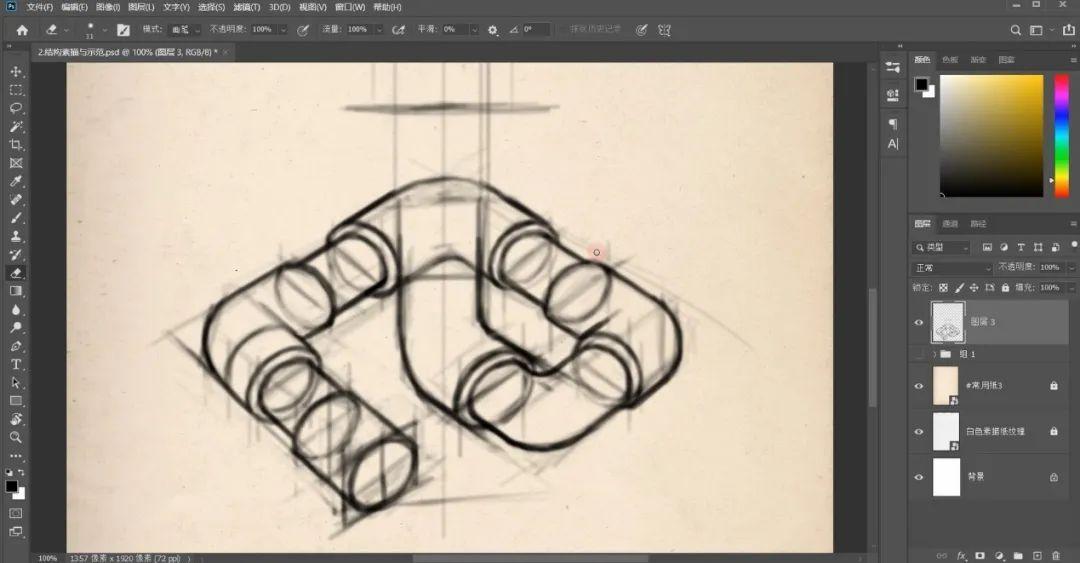This screenshot has width=1080, height=563.
Task: Toggle lock position
Action: [974, 287]
